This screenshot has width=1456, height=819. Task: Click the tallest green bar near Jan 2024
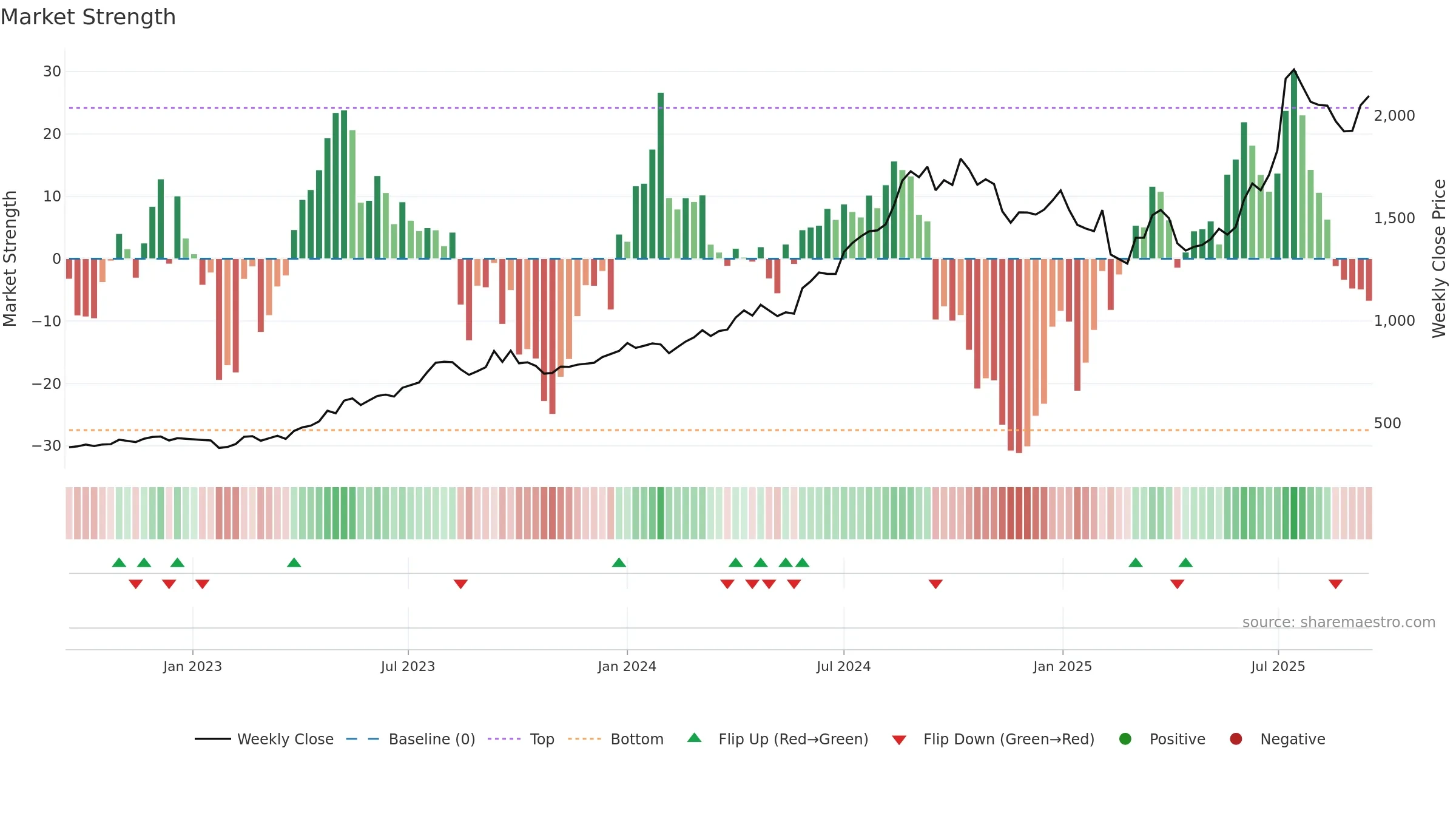[661, 175]
